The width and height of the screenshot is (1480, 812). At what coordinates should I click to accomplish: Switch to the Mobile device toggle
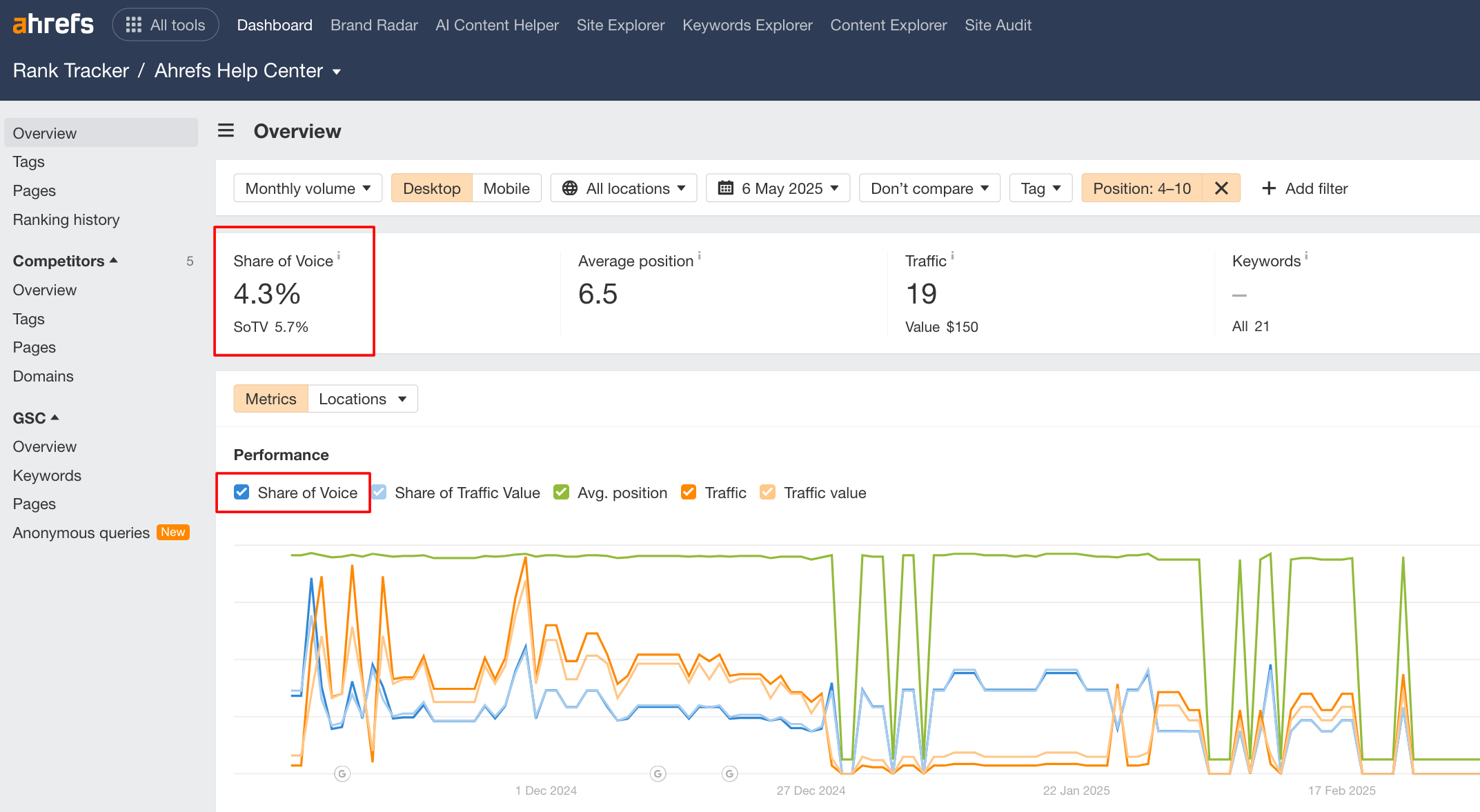click(506, 188)
